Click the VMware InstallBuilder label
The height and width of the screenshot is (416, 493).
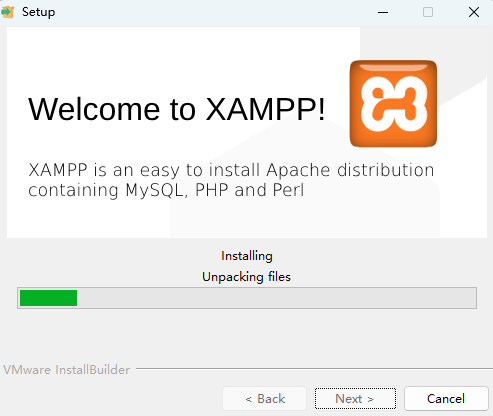(66, 370)
